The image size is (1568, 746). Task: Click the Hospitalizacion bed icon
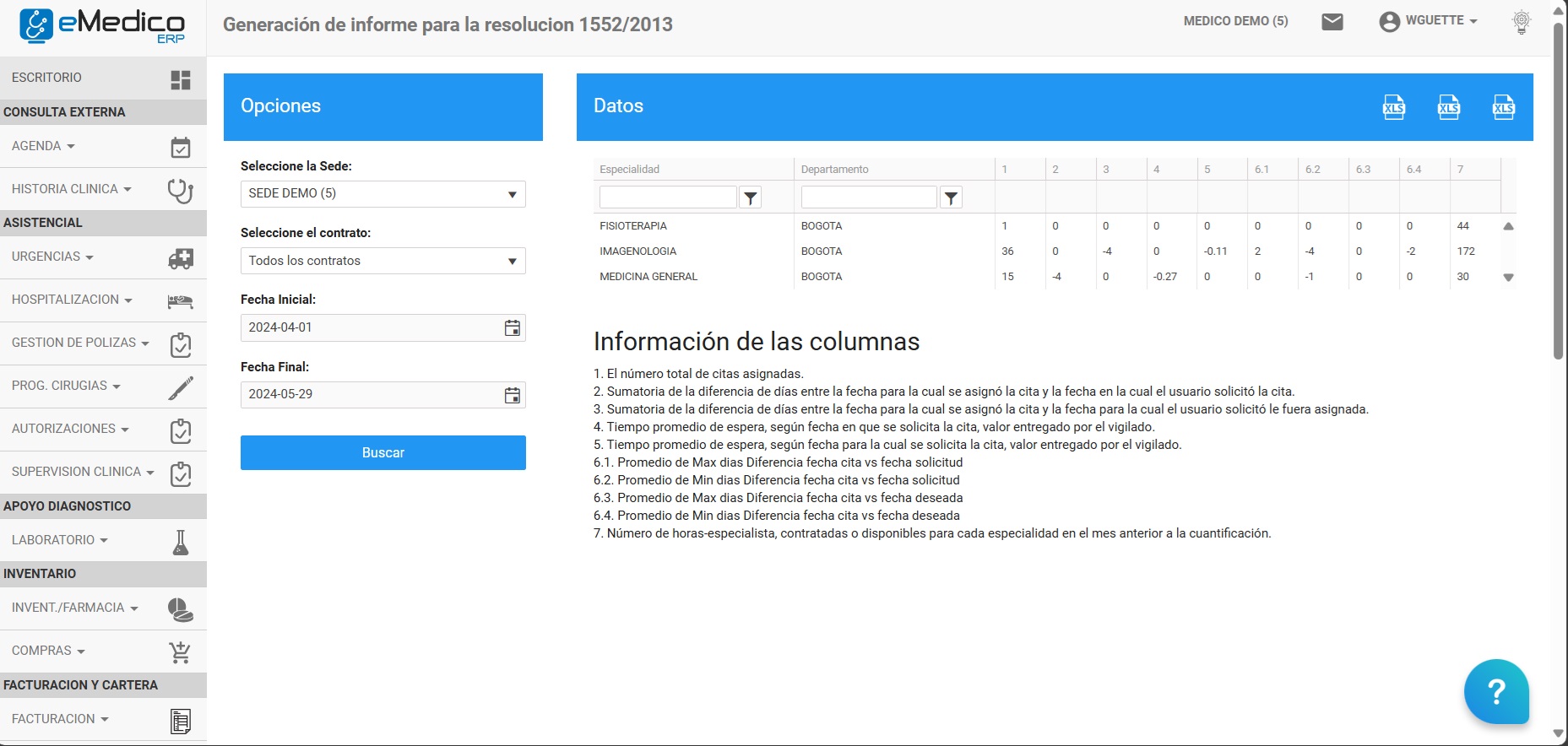click(x=181, y=301)
